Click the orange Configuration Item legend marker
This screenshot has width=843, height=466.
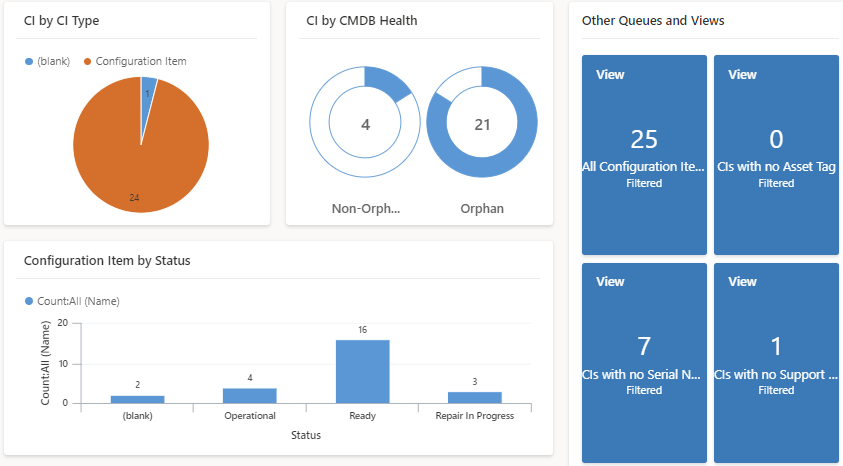[x=88, y=62]
